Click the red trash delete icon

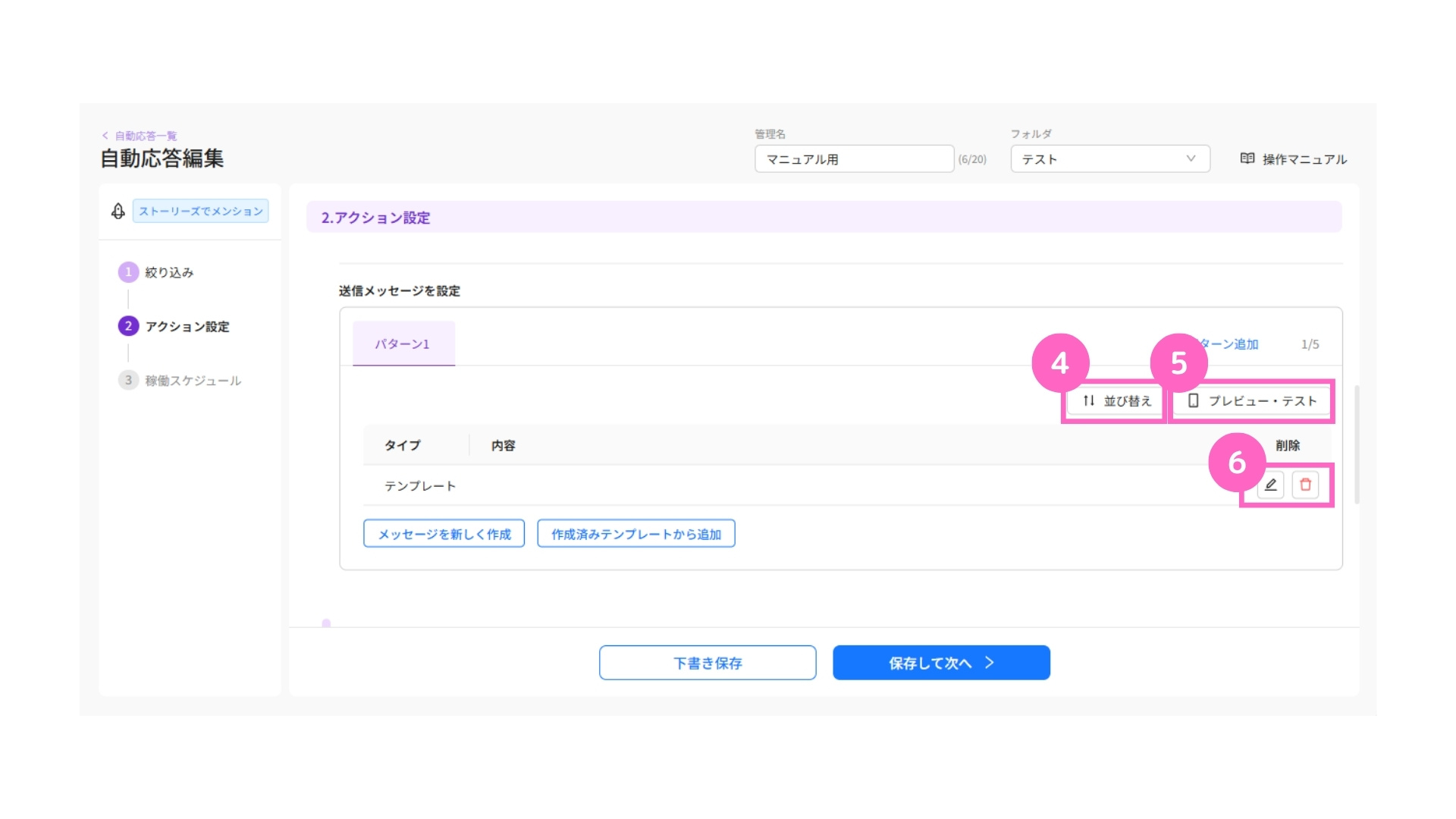click(x=1305, y=485)
